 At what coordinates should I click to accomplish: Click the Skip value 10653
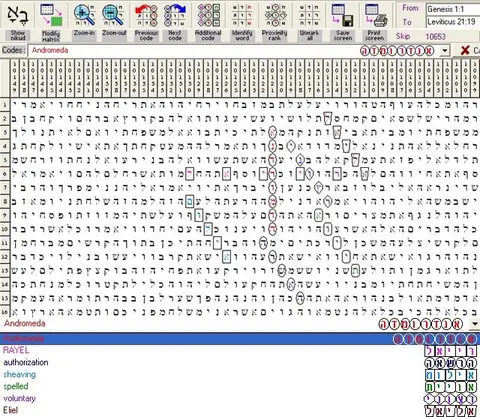click(x=435, y=36)
